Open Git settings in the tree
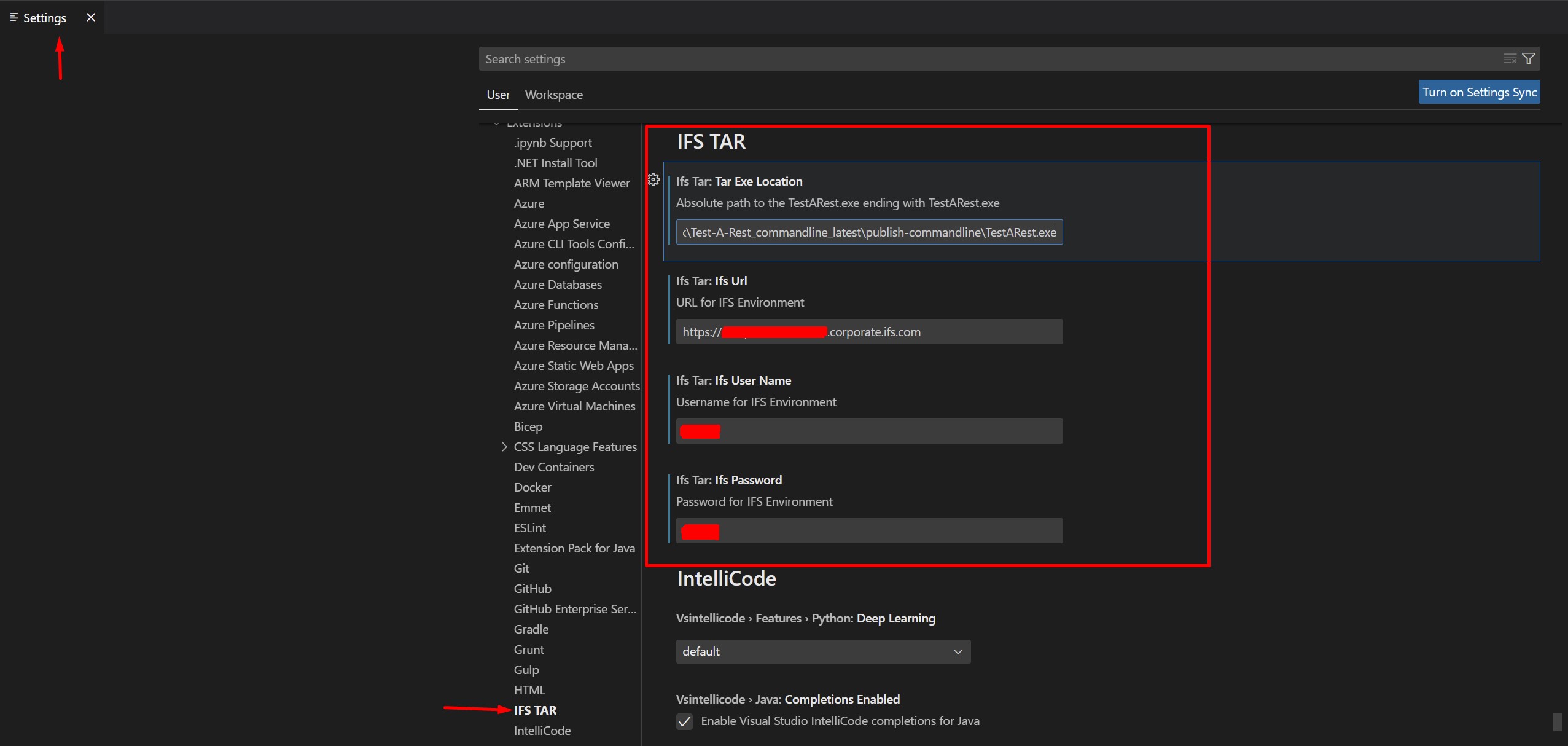 coord(521,568)
